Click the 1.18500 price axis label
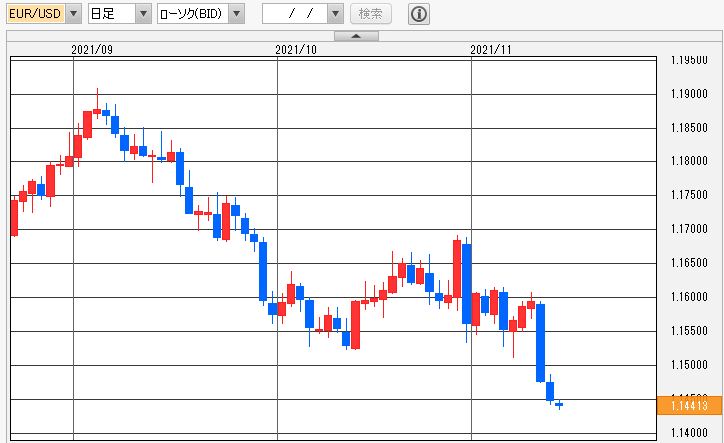Image resolution: width=724 pixels, height=443 pixels. point(689,127)
